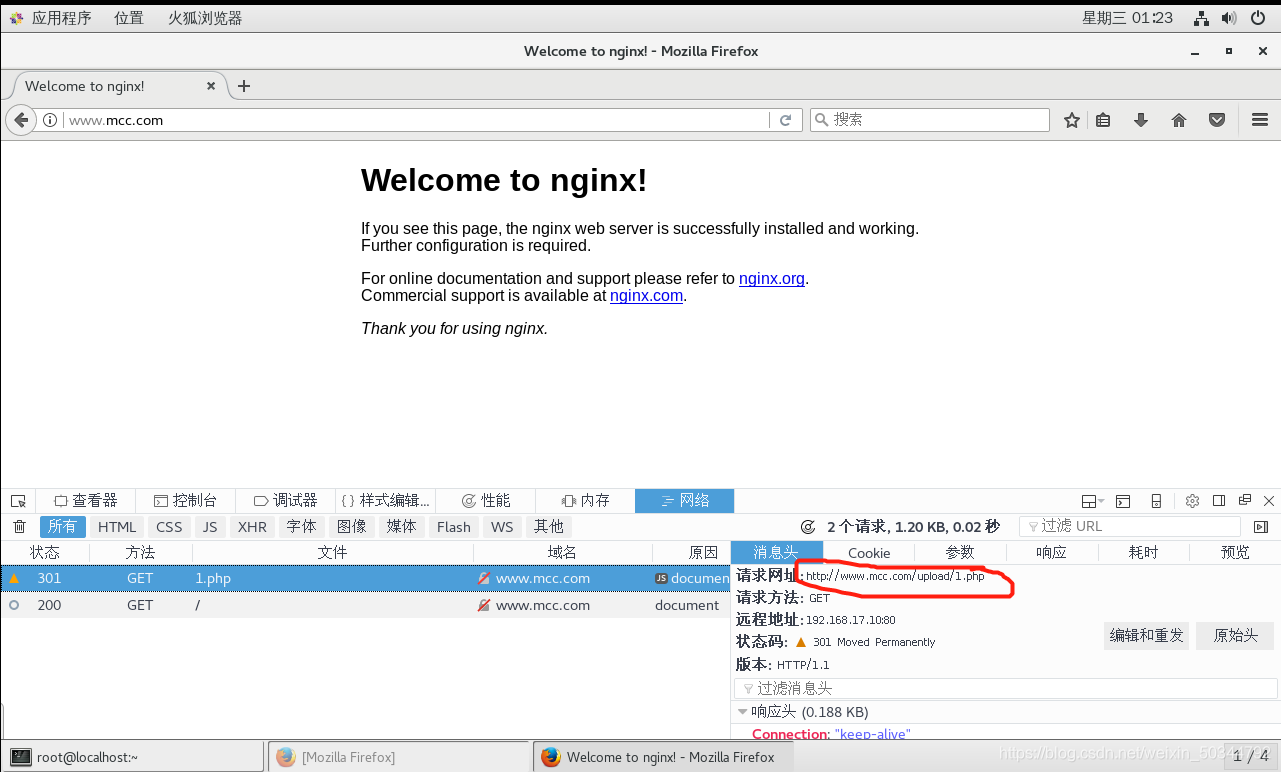This screenshot has height=772, width=1281.
Task: Toggle the HTML request filter
Action: [117, 527]
